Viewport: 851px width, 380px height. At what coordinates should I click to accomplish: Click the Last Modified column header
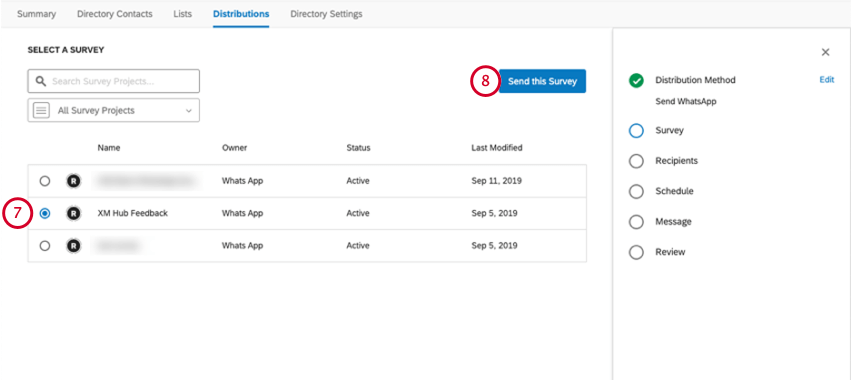pos(497,148)
